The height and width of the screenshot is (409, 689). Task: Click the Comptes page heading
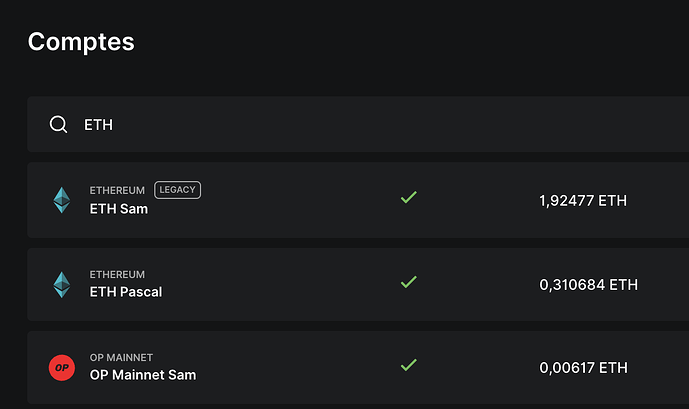tap(81, 42)
